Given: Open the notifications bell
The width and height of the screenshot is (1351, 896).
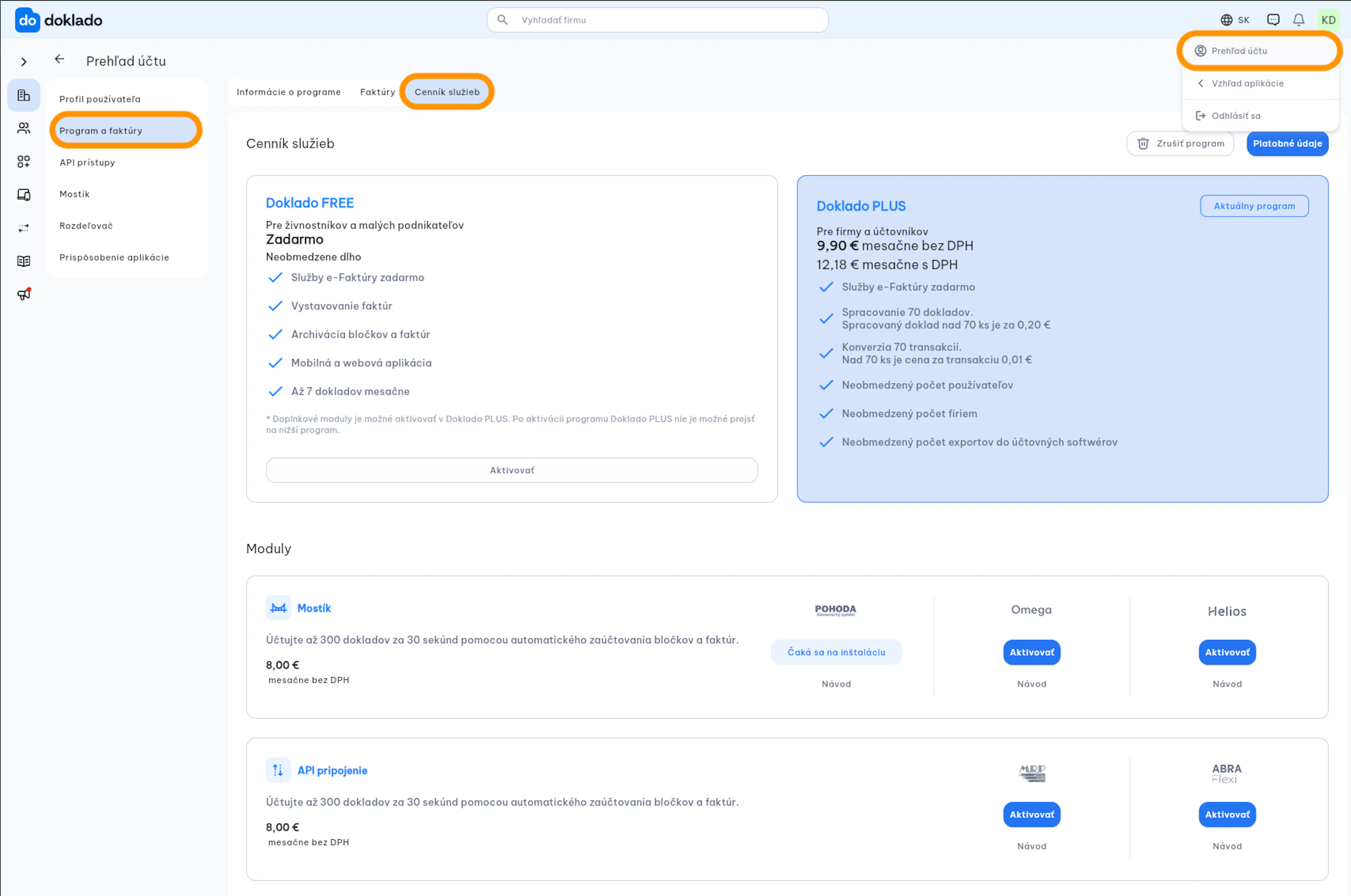Looking at the screenshot, I should tap(1299, 20).
